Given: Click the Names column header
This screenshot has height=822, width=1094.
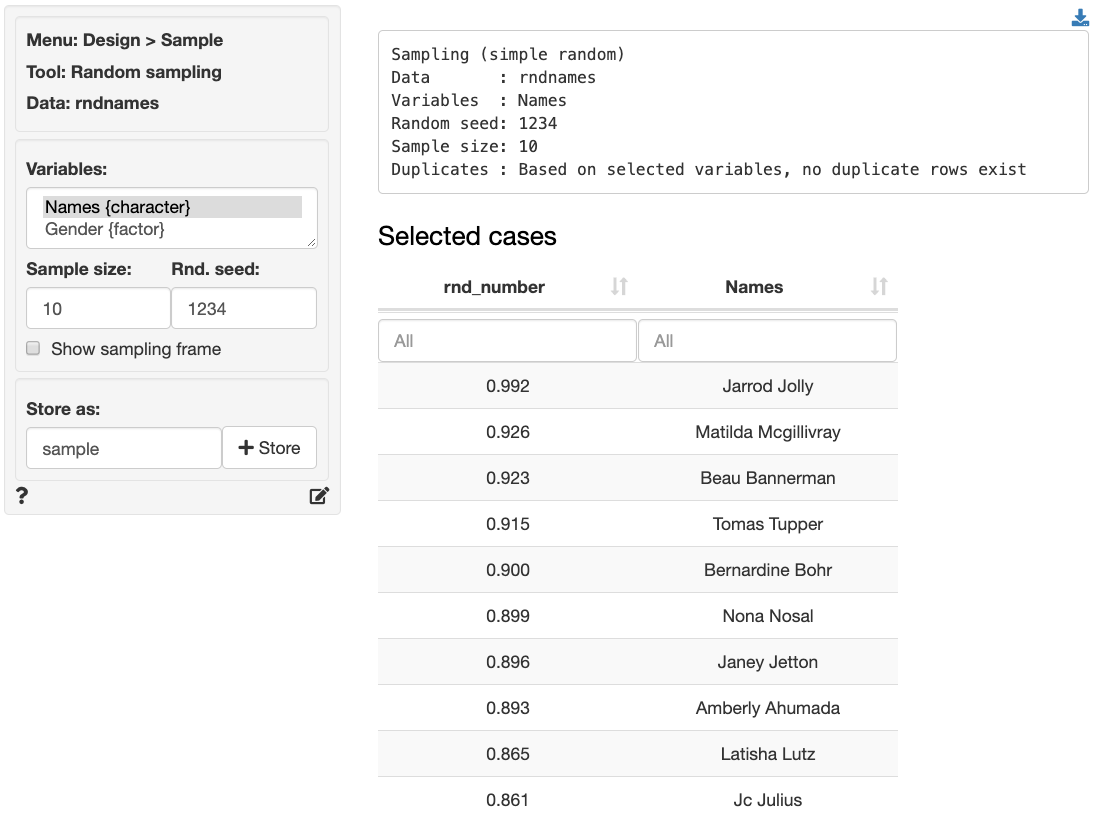Looking at the screenshot, I should tap(754, 287).
